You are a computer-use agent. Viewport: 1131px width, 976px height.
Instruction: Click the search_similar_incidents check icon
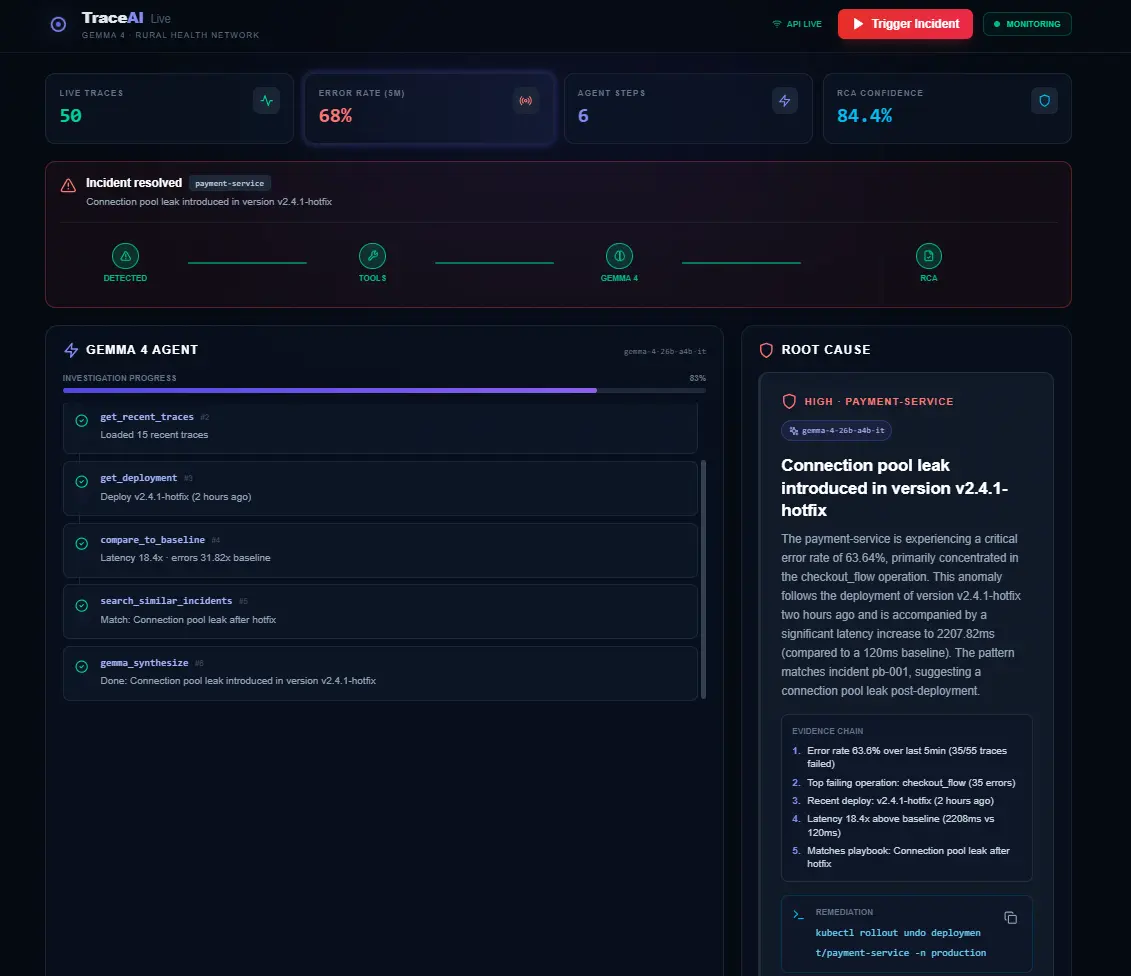[82, 605]
